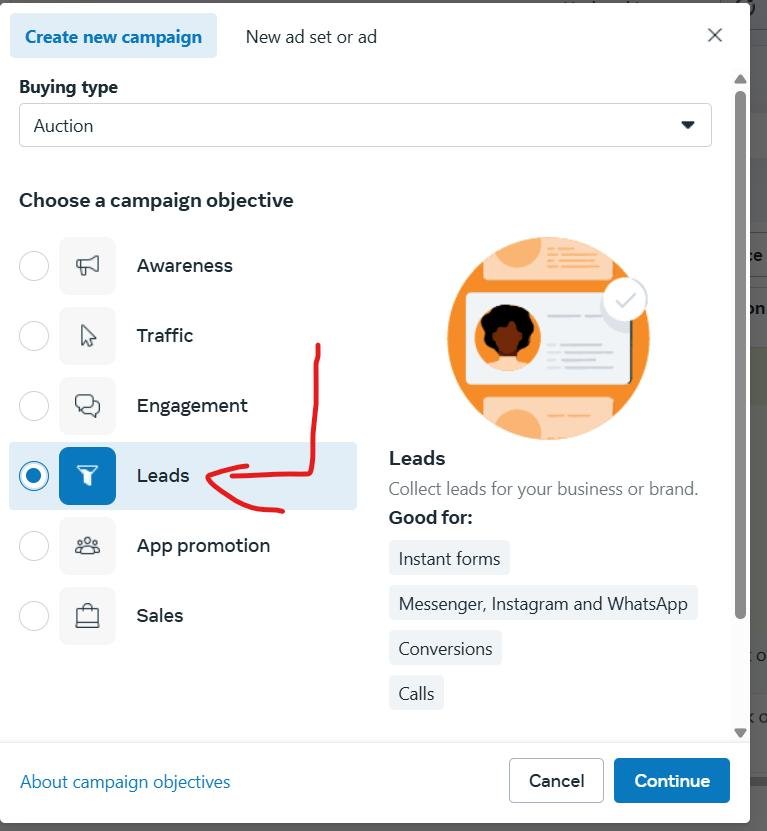Choose the Traffic radio button

tap(34, 335)
